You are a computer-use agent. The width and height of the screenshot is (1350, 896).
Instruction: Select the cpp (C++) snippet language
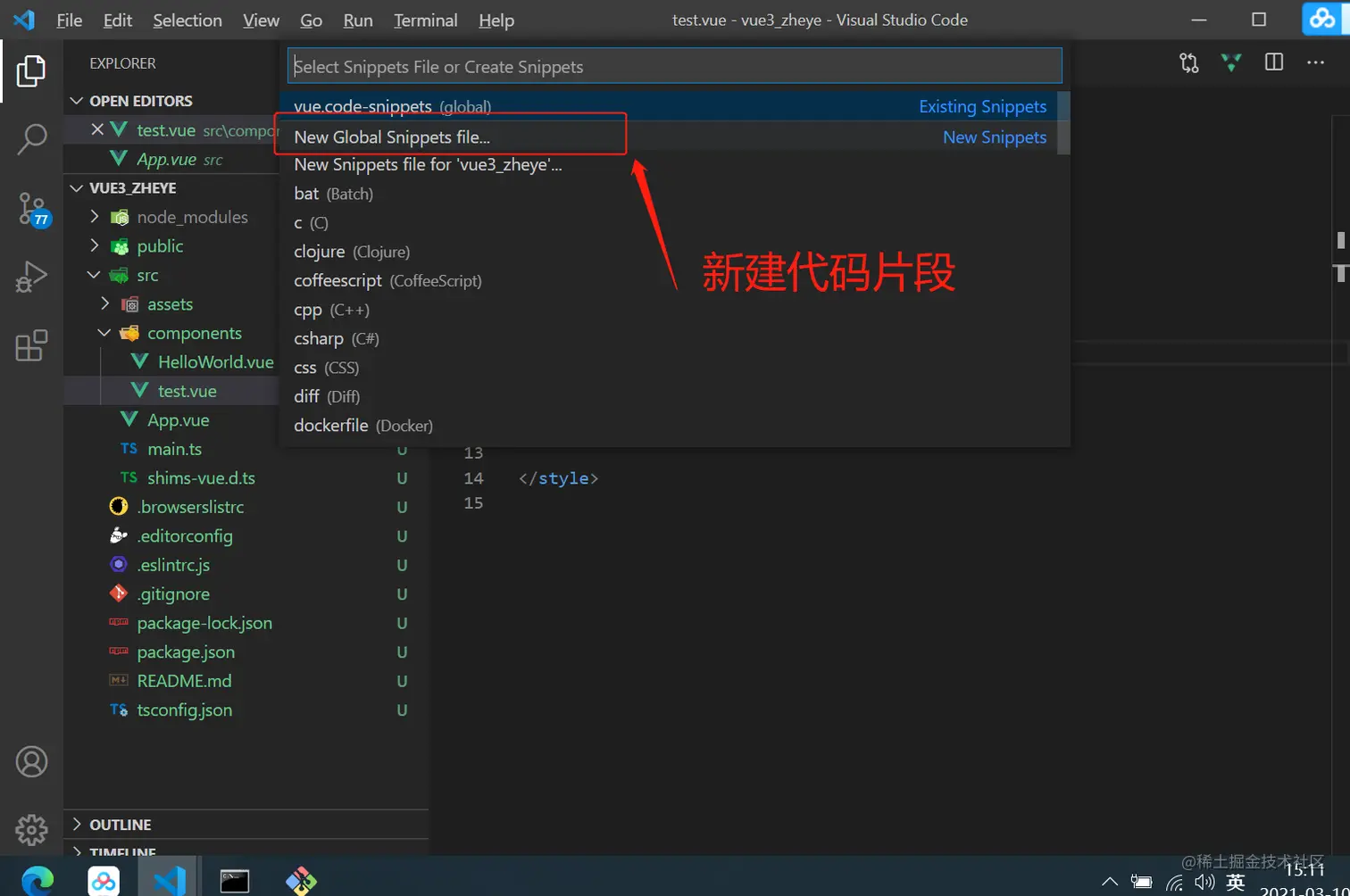[x=669, y=310]
